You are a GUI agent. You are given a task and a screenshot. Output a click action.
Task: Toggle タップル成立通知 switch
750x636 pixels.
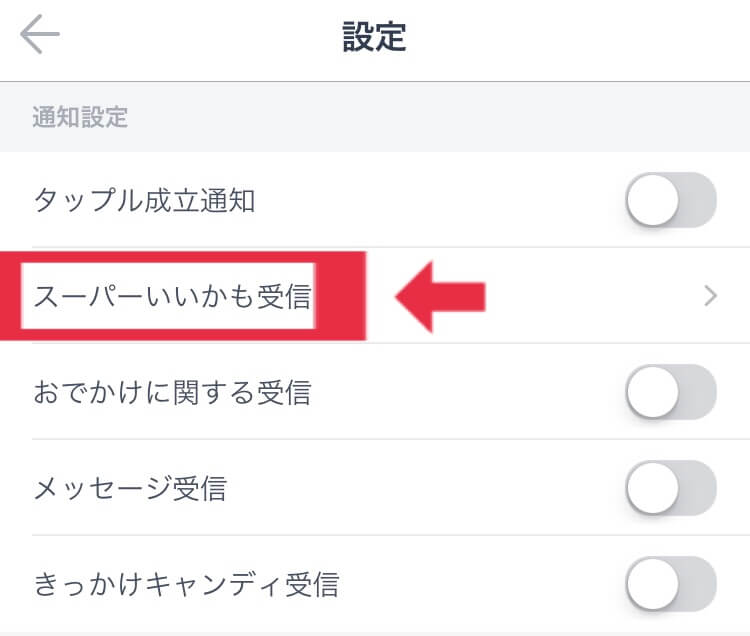pos(671,201)
